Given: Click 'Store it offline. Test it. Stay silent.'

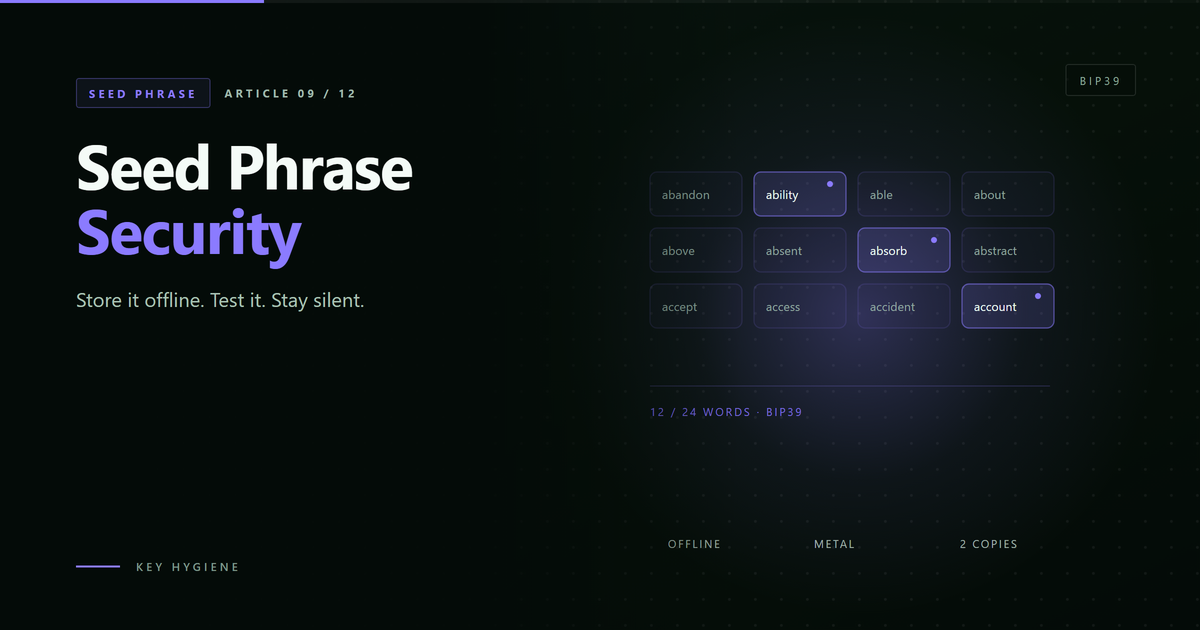Looking at the screenshot, I should point(220,300).
